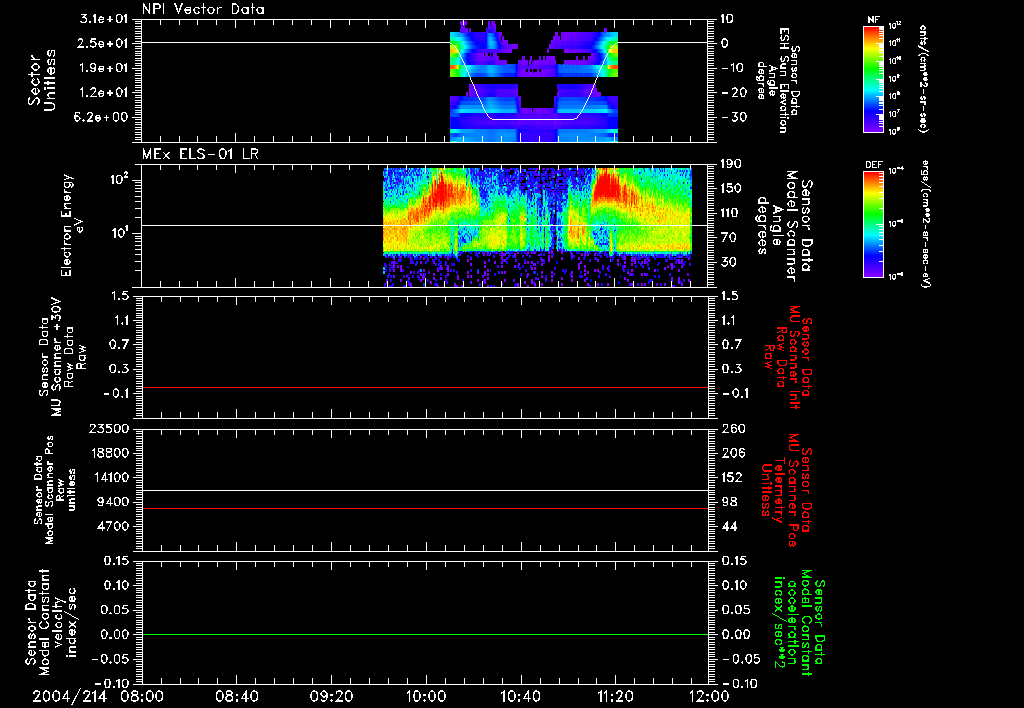Click the 1.9e+01 sector tick label
This screenshot has height=708, width=1024.
[104, 68]
